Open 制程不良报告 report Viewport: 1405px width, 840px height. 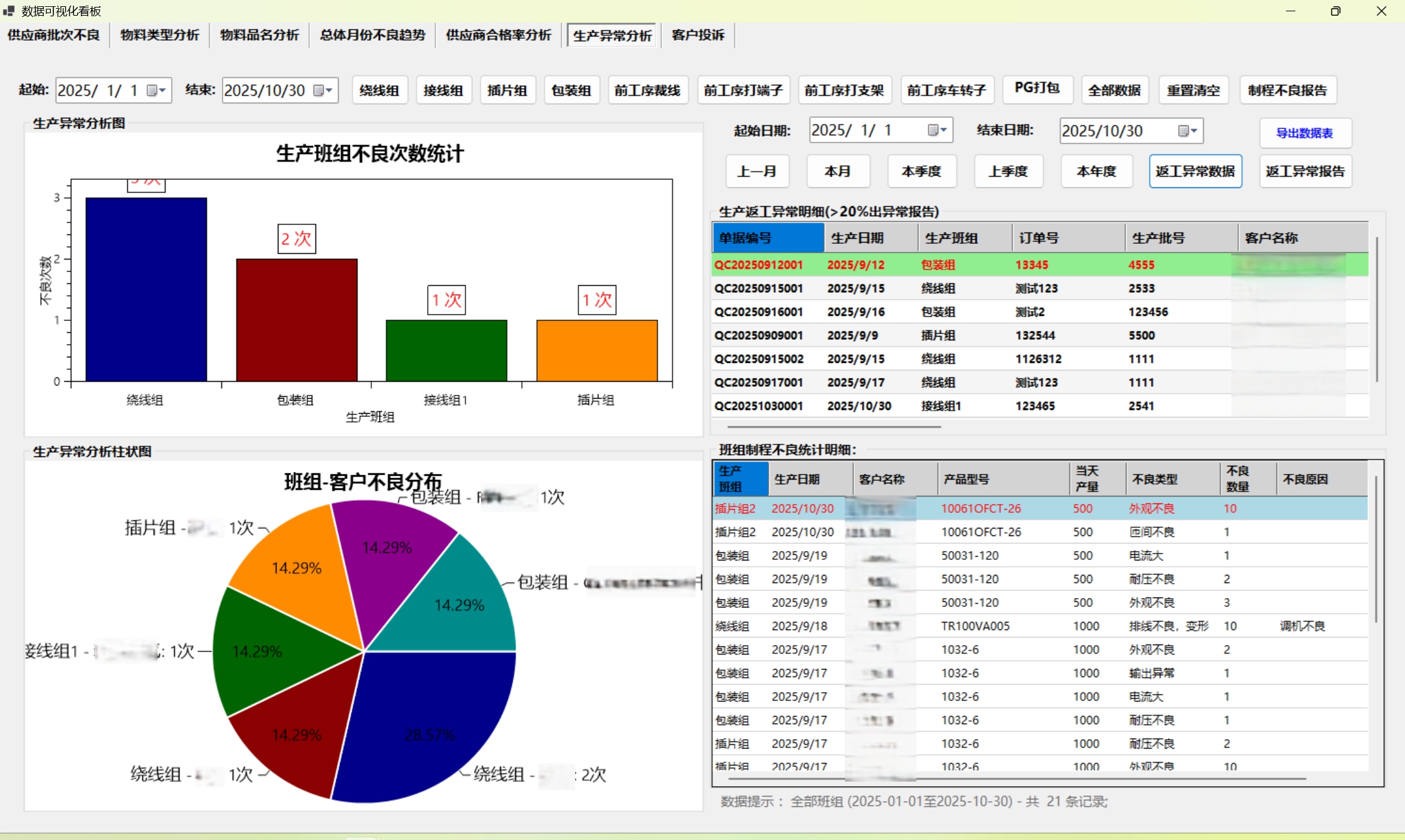click(1287, 90)
